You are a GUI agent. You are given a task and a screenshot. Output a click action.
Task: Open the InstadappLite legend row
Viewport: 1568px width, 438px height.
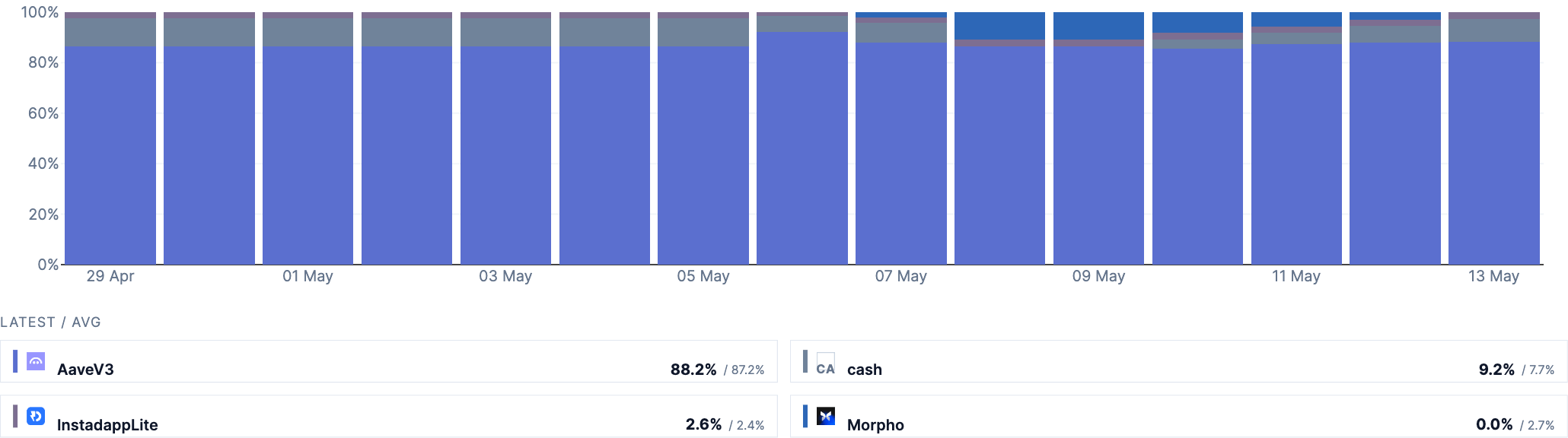point(389,416)
